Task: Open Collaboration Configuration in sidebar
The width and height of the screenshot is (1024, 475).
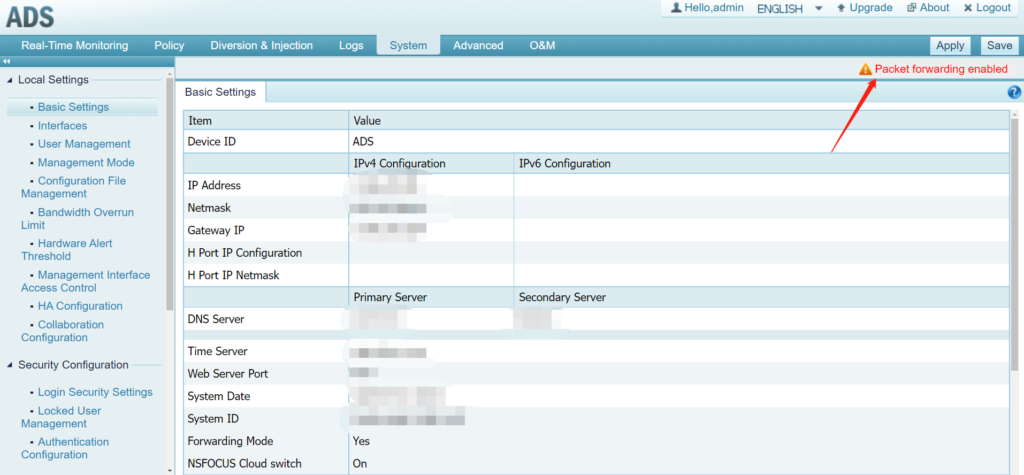Action: (63, 331)
